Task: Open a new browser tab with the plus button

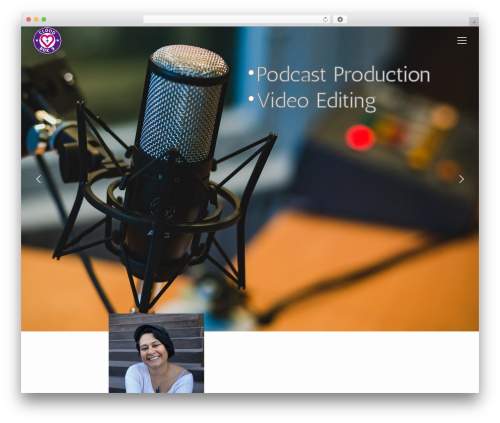Action: point(474,22)
